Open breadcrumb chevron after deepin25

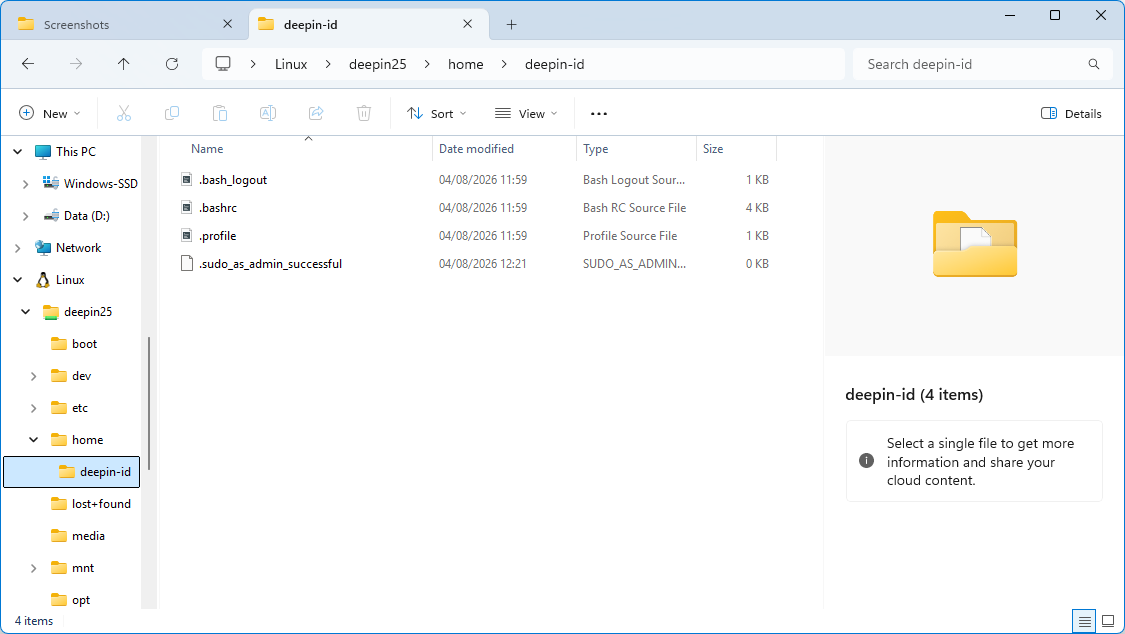click(427, 64)
